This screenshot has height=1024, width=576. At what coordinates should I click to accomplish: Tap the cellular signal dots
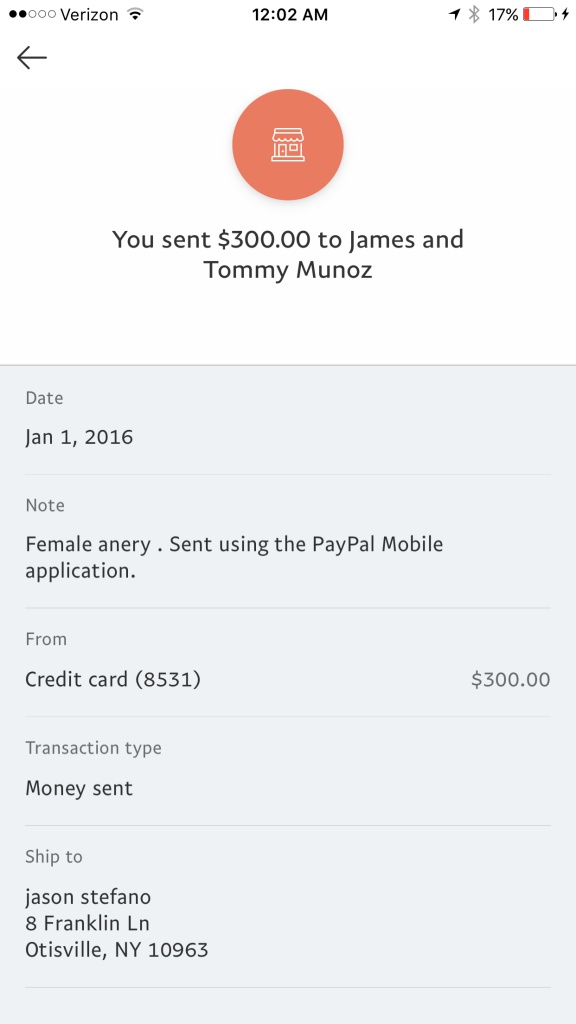[x=32, y=14]
